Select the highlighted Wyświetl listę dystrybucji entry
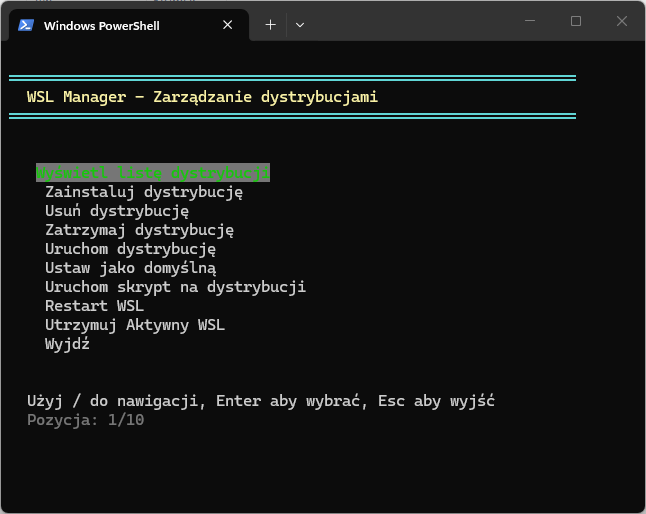Image resolution: width=646 pixels, height=514 pixels. tap(152, 172)
